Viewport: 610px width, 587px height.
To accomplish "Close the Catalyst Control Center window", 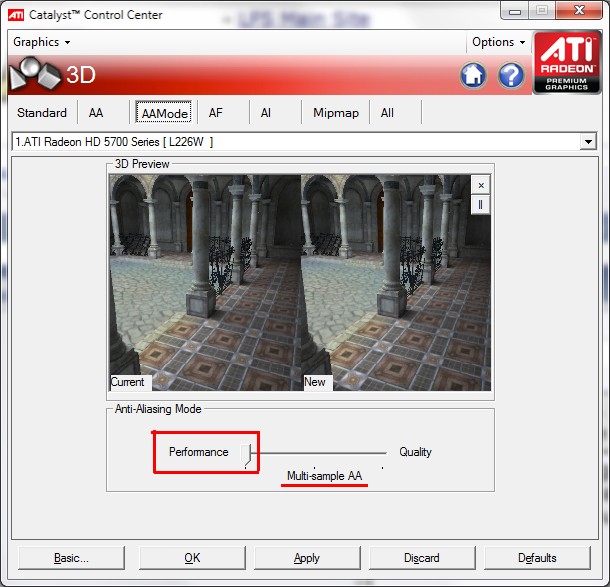I will (579, 10).
